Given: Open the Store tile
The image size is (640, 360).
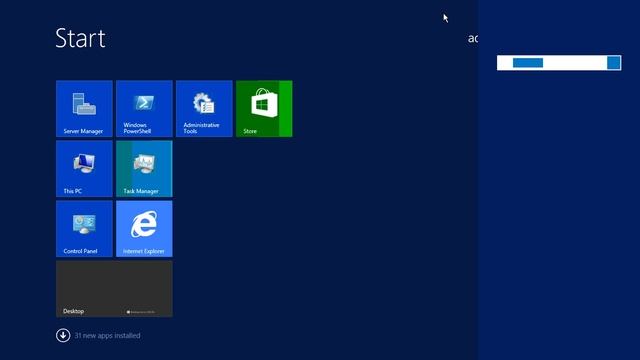Looking at the screenshot, I should coord(264,109).
